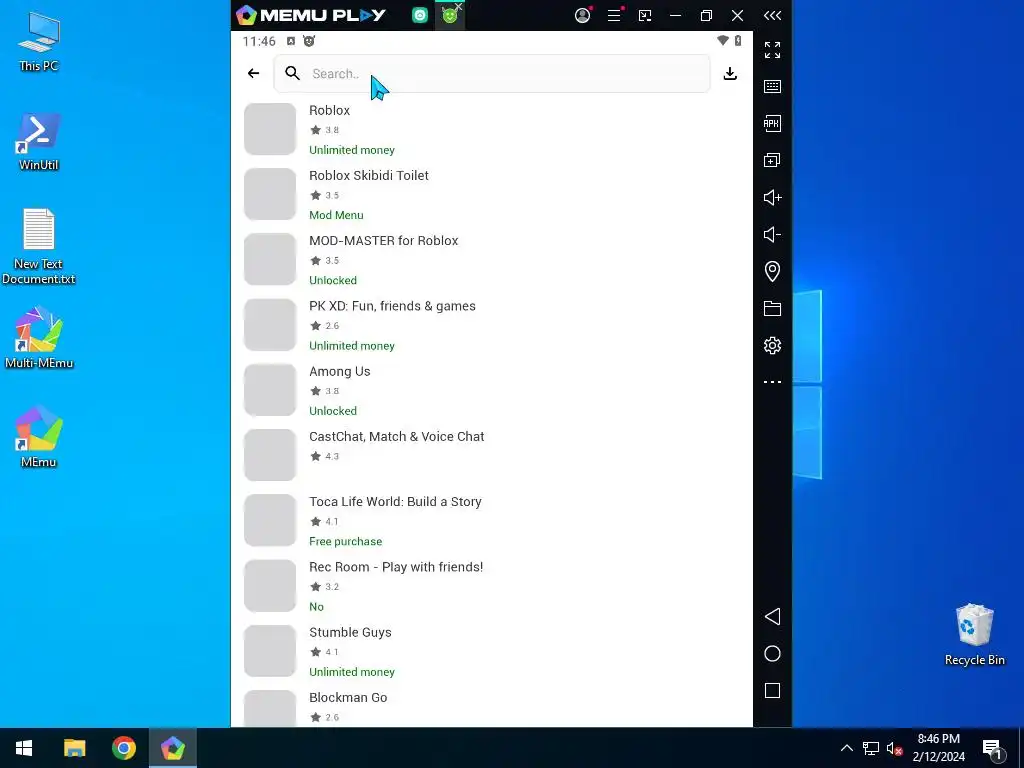1024x768 pixels.
Task: Tap the Android recents square button
Action: [772, 691]
